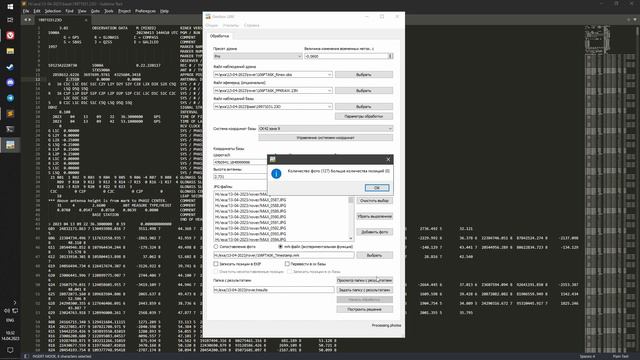The height and width of the screenshot is (360, 640).
Task: Click the add photo button
Action: coord(374,232)
